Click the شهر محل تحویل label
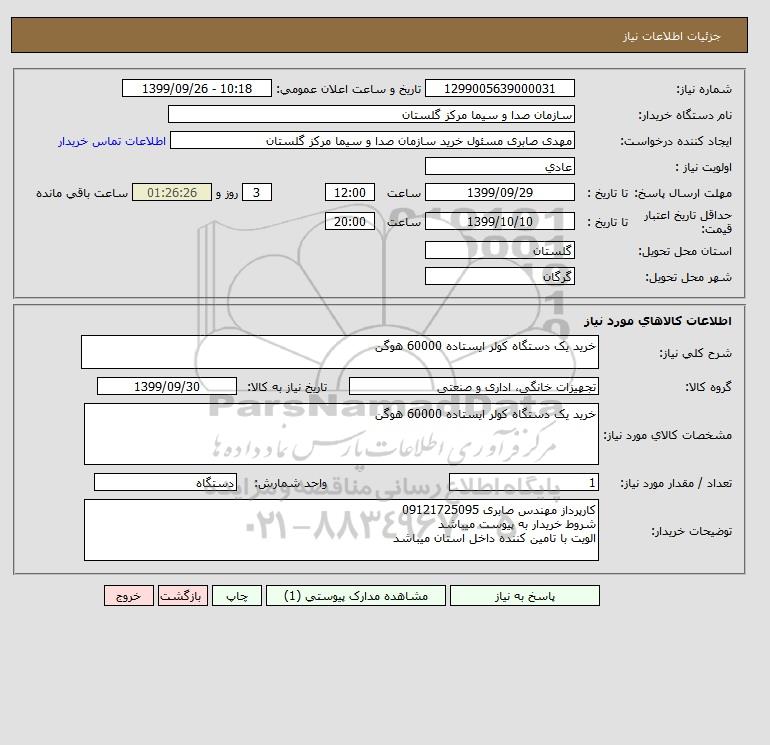Viewport: 770px width, 745px height. click(x=688, y=277)
